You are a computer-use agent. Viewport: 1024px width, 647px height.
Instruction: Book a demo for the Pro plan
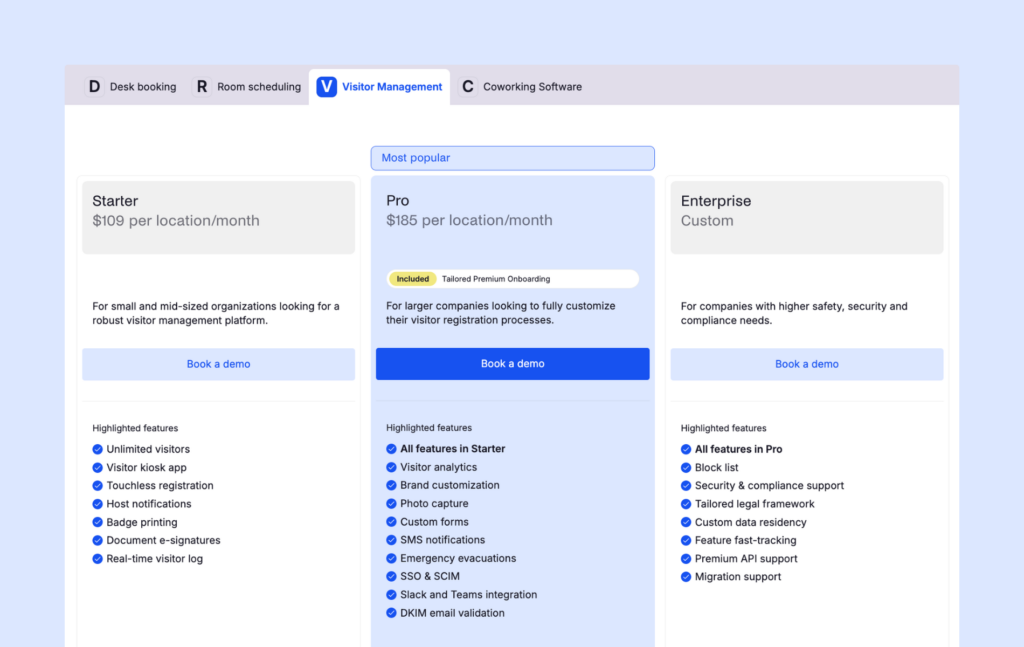[512, 364]
